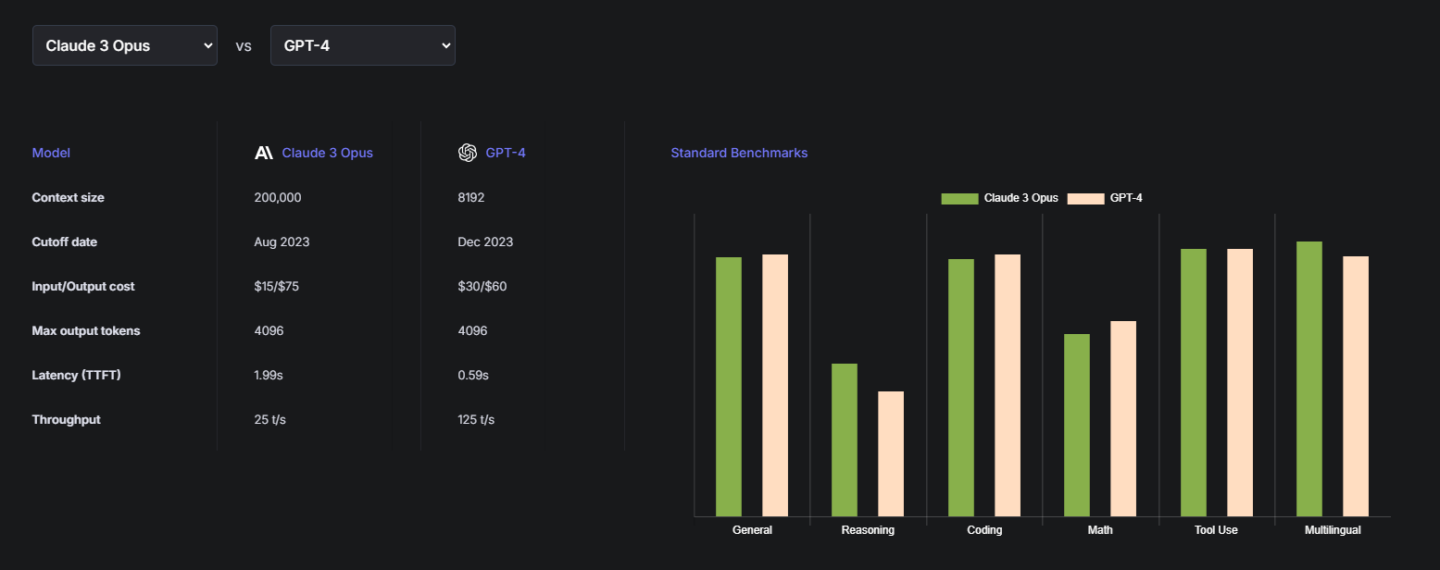Click the green Claude bar for Coding

(961, 387)
